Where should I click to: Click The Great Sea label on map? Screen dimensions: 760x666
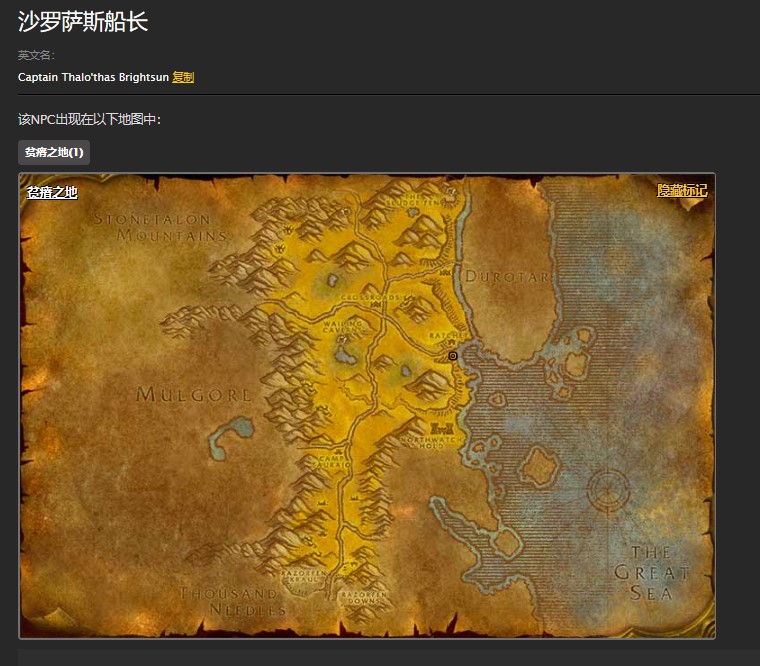[x=651, y=573]
